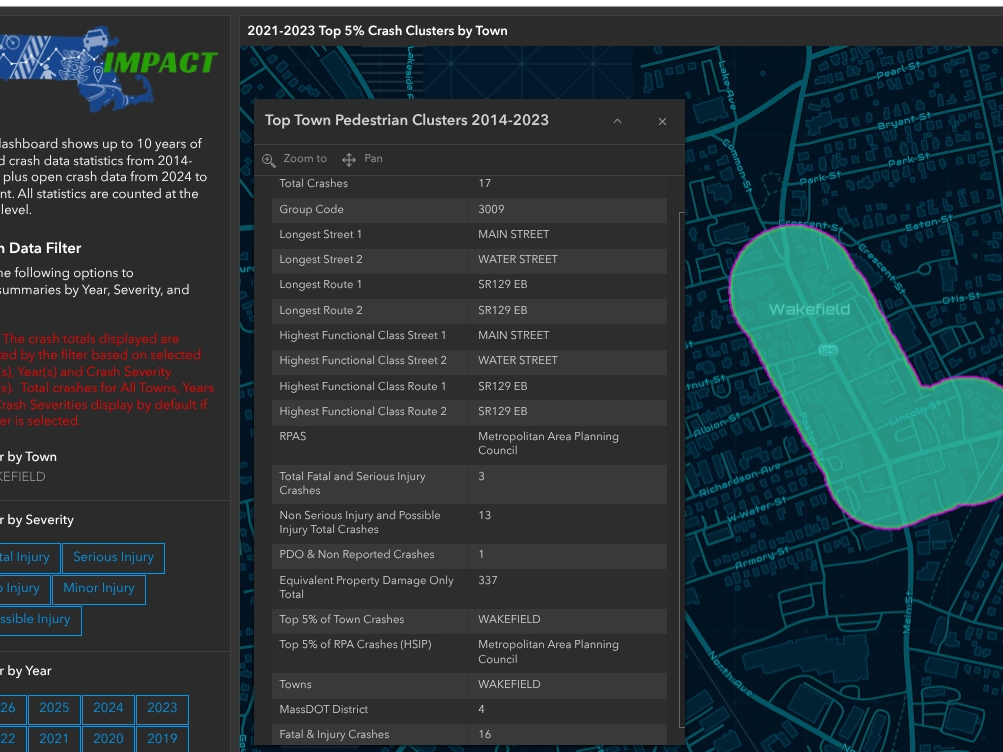Click the Armory St label on map
This screenshot has height=752, width=1003.
pos(762,558)
